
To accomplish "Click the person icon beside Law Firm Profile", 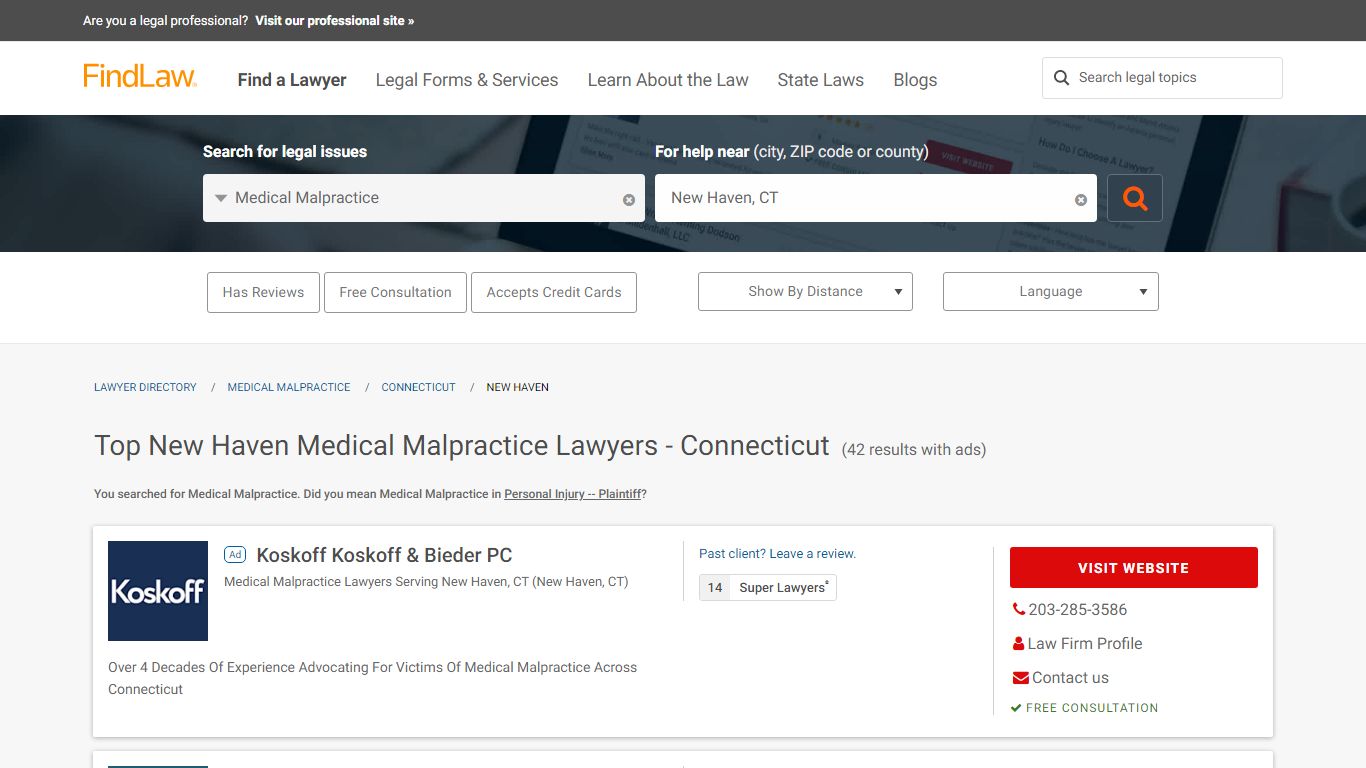I will [x=1019, y=644].
